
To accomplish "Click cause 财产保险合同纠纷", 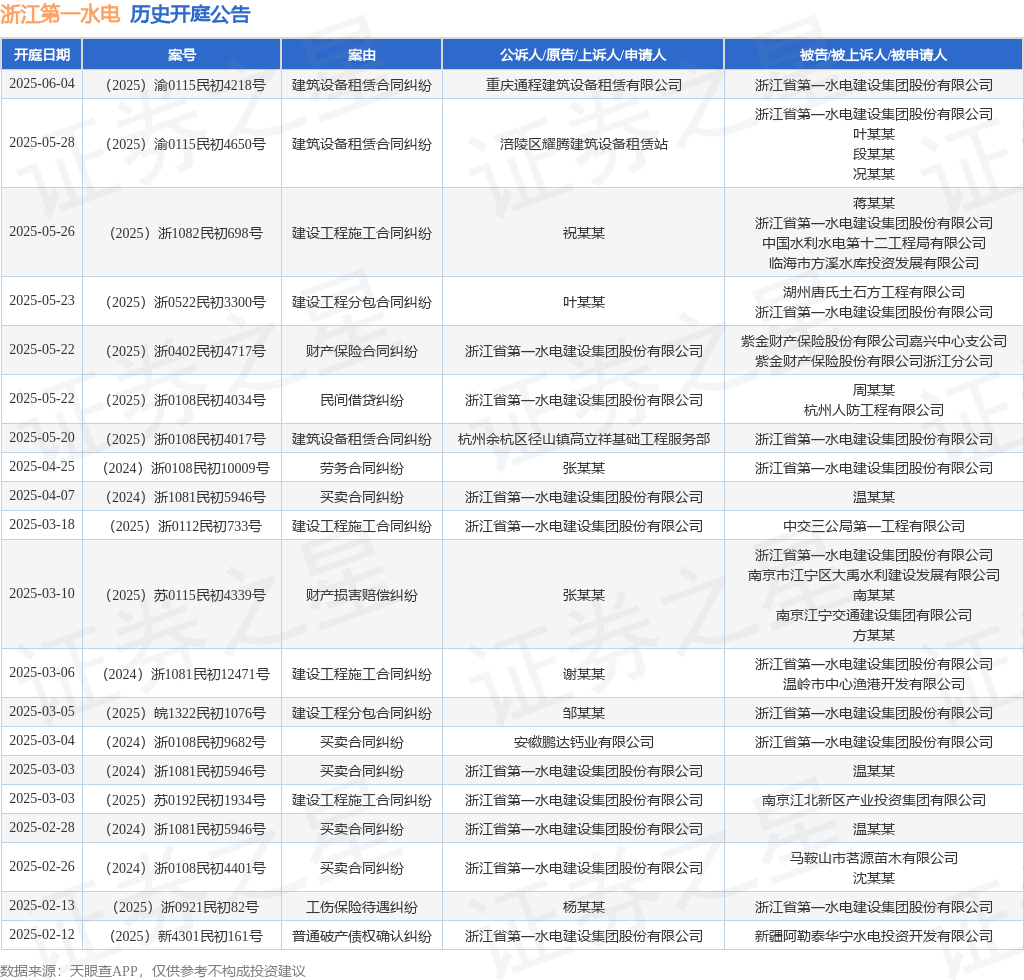I will click(x=362, y=351).
